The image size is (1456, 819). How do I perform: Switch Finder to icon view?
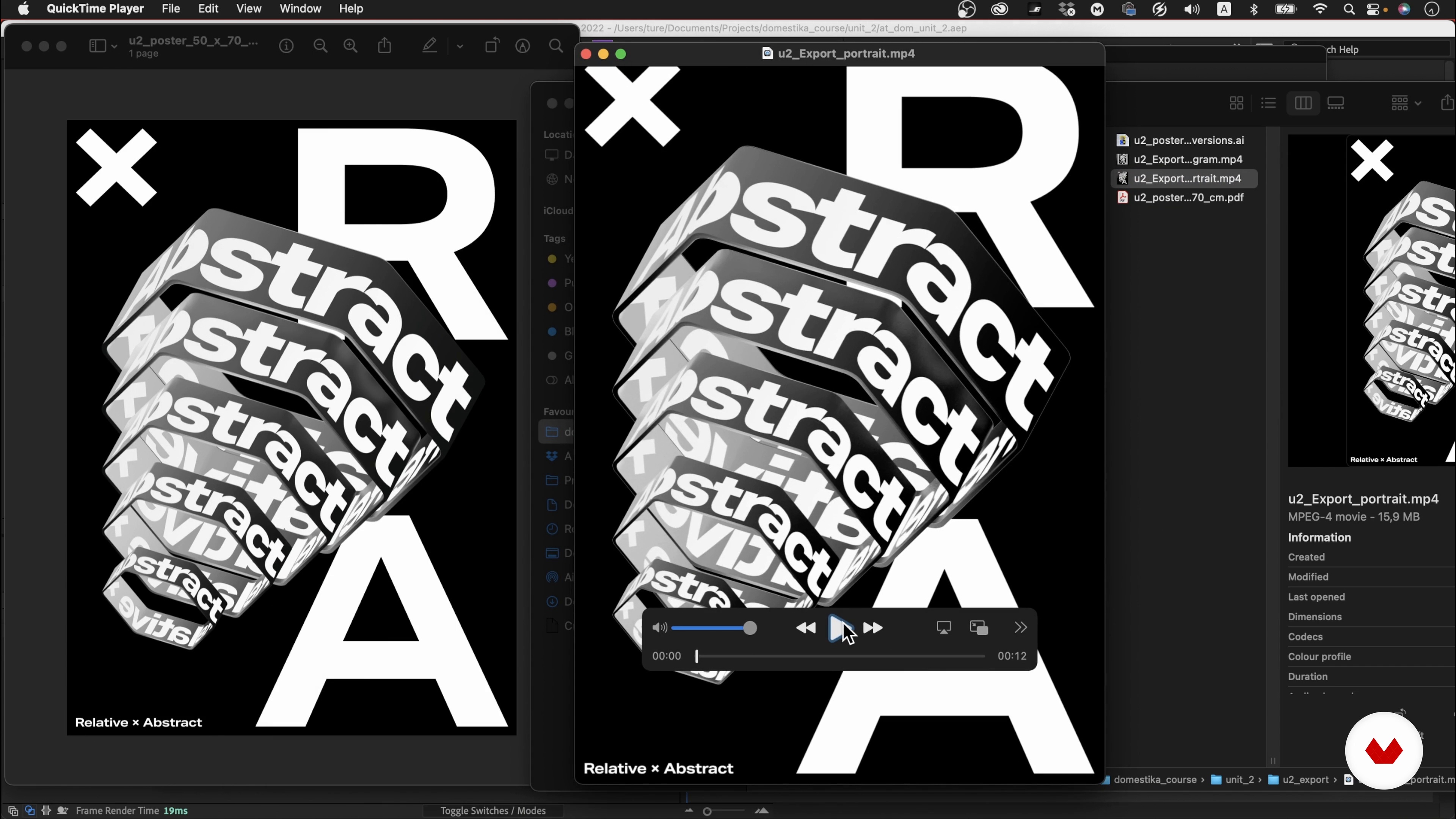click(x=1237, y=103)
